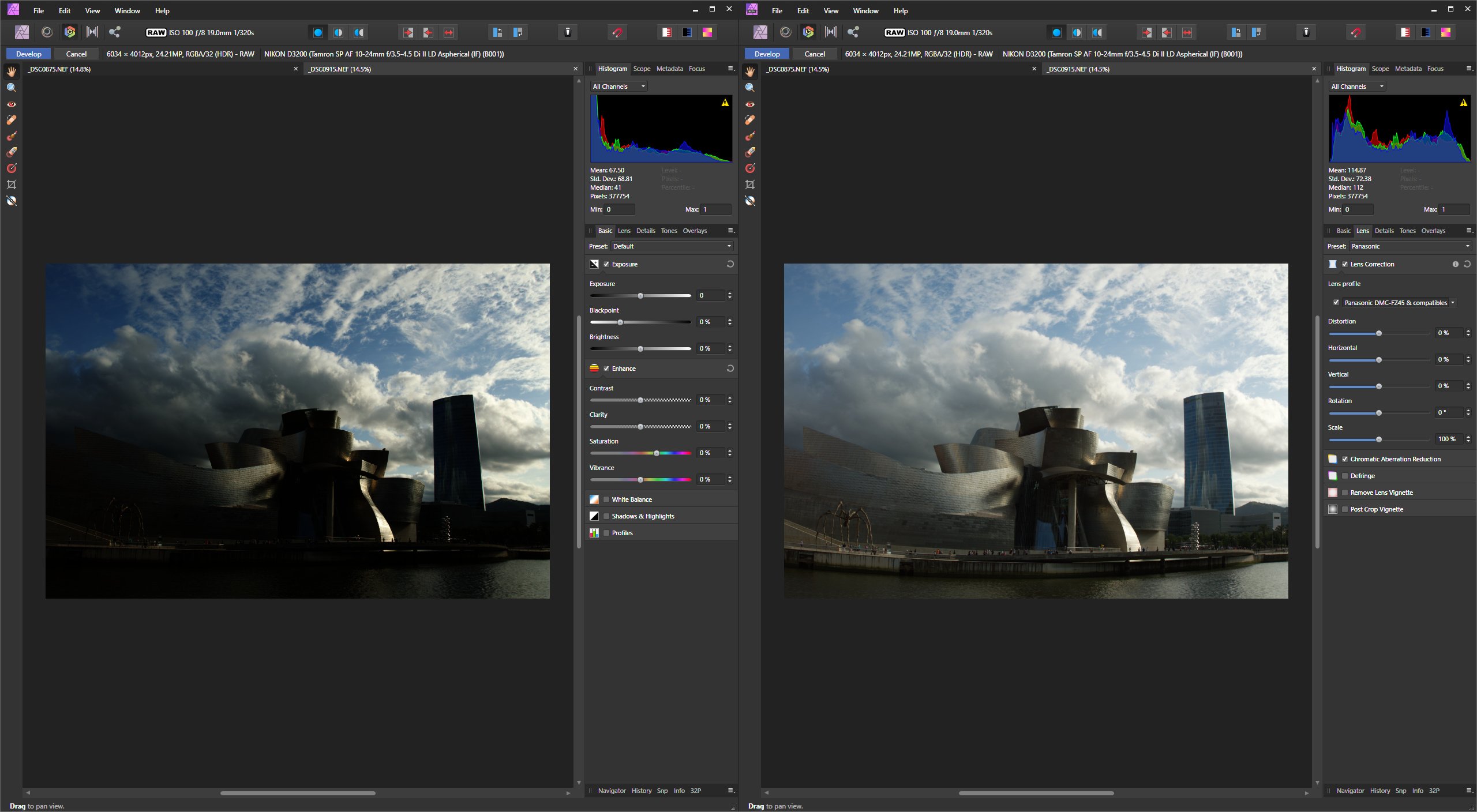Image resolution: width=1477 pixels, height=812 pixels.
Task: Click the histogram warning triangle in right window
Action: [1464, 103]
